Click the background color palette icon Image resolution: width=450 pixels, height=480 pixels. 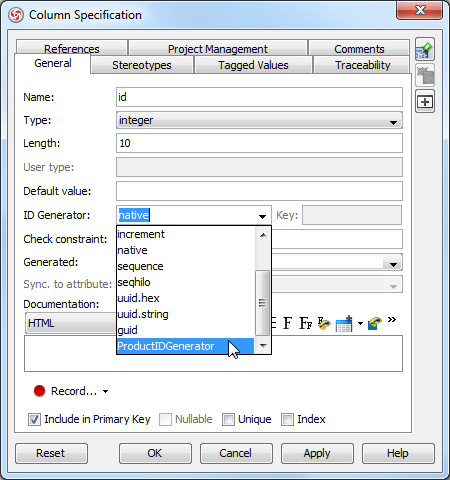tap(375, 323)
